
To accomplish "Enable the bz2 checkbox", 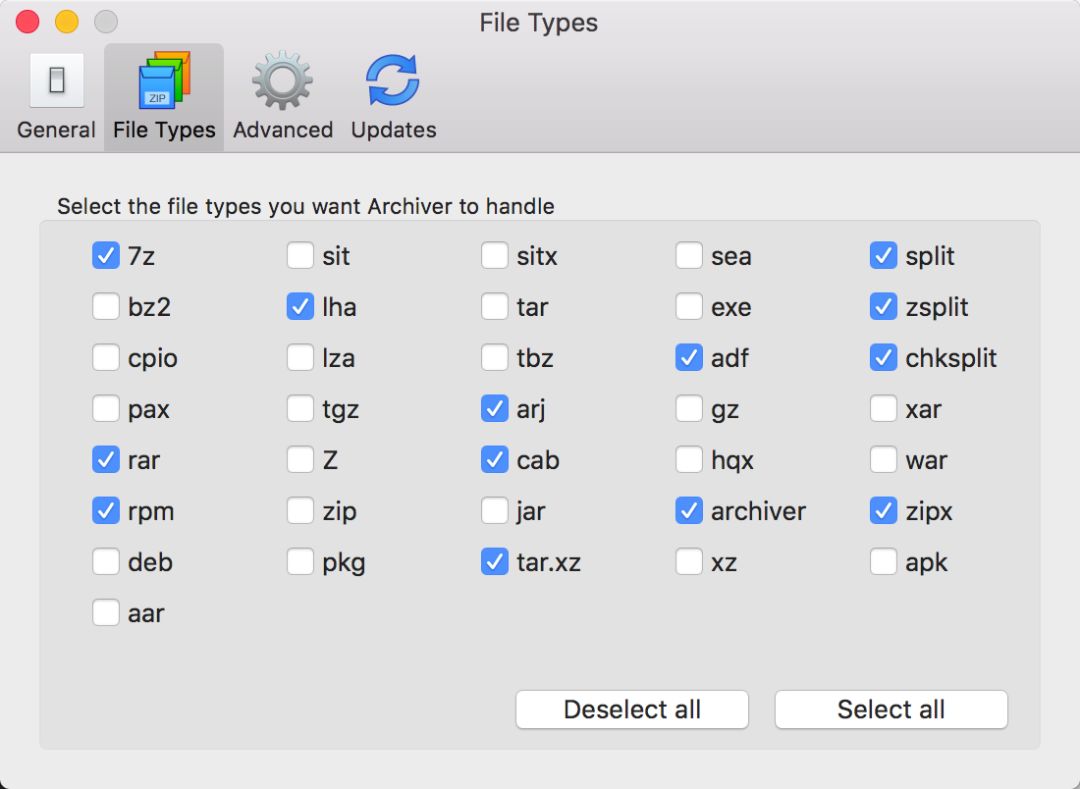I will coord(105,306).
